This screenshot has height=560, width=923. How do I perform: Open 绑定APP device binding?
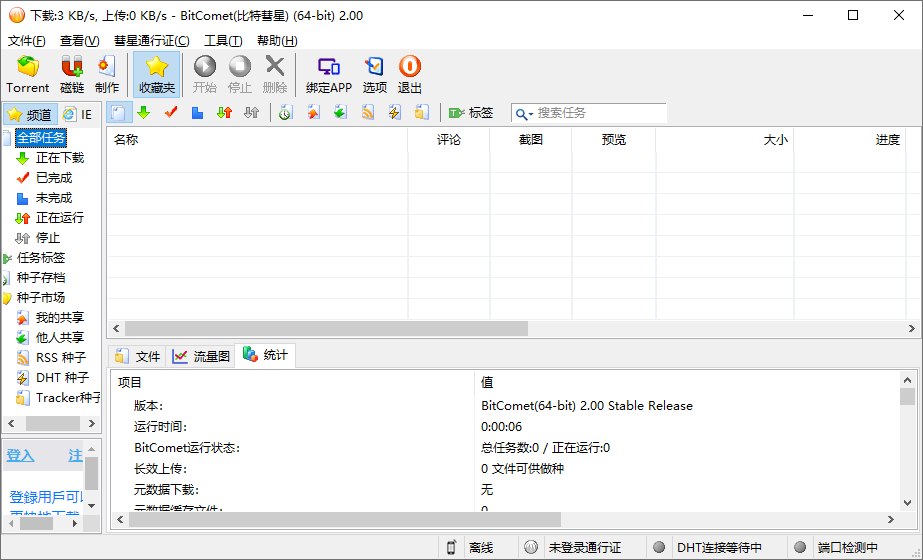pos(328,74)
